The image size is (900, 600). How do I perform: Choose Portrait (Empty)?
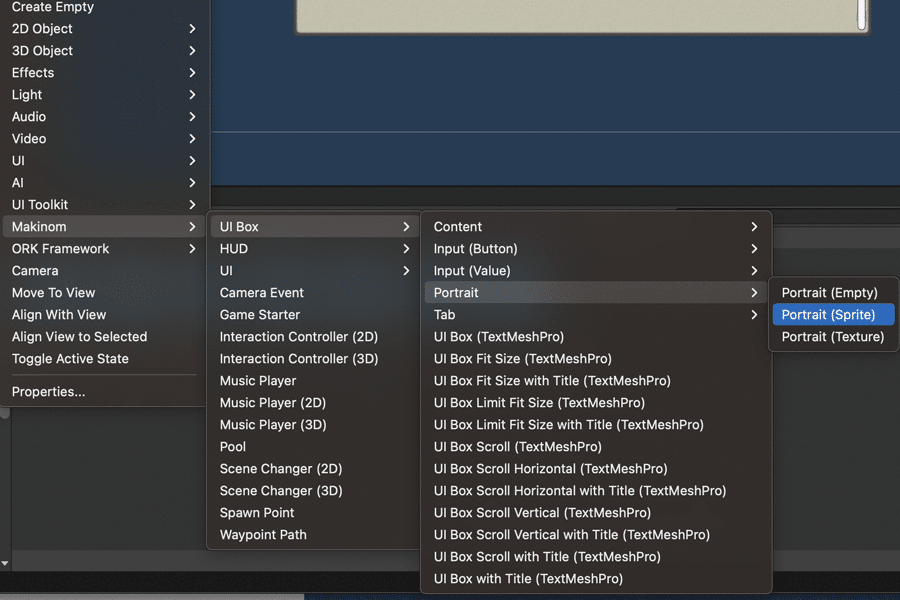[x=833, y=293]
